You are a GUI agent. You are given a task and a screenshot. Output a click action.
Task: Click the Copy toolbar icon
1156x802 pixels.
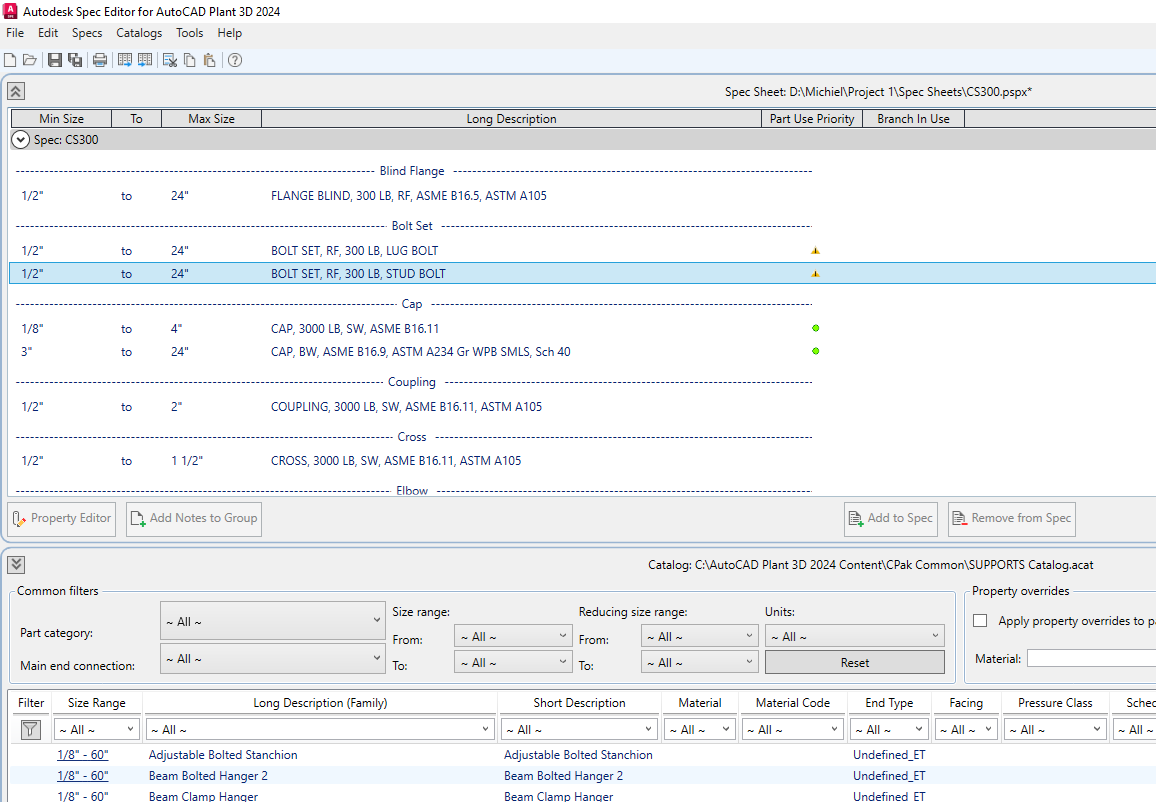[189, 60]
